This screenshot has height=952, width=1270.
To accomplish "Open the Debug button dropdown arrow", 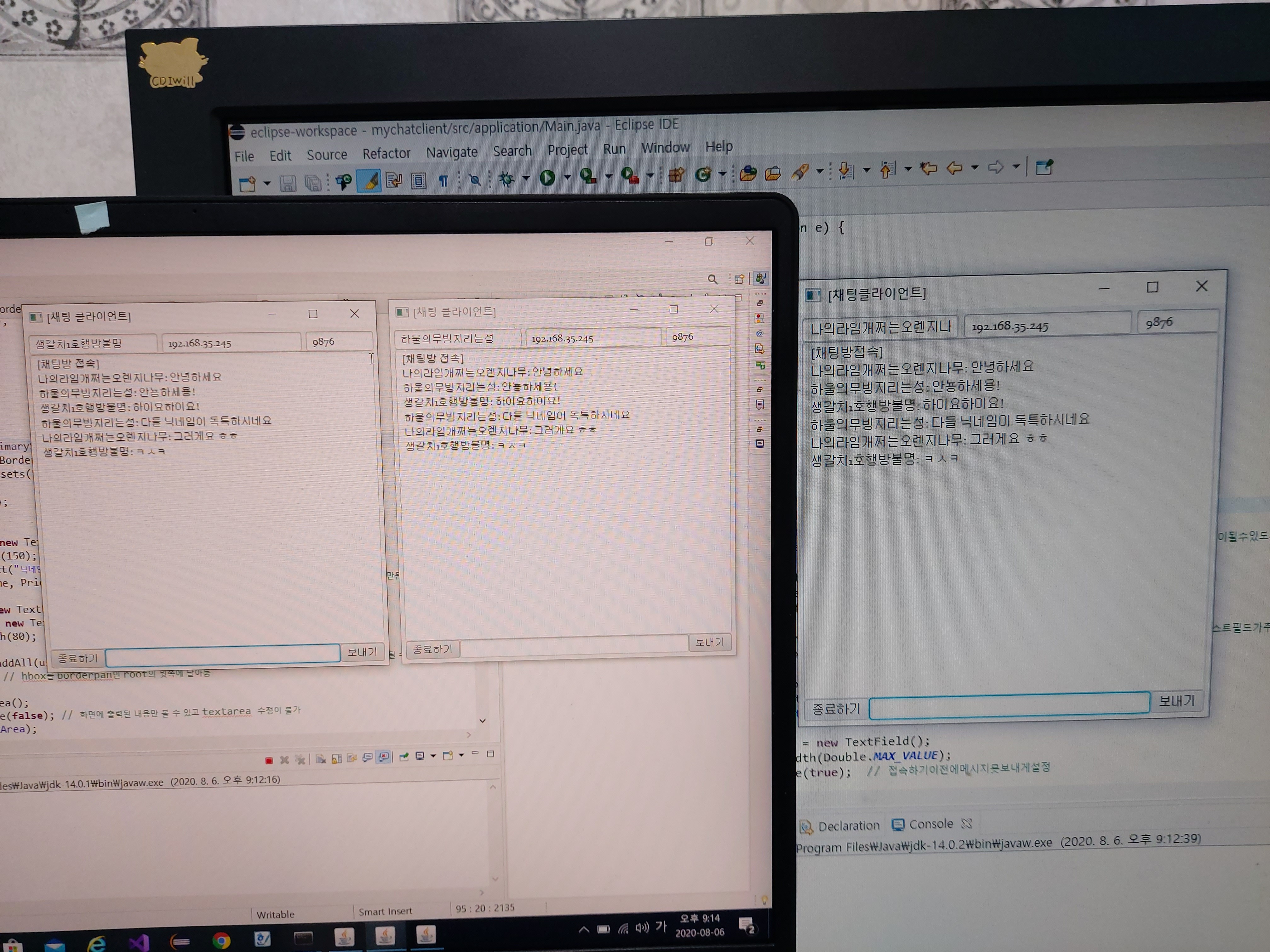I will [526, 178].
